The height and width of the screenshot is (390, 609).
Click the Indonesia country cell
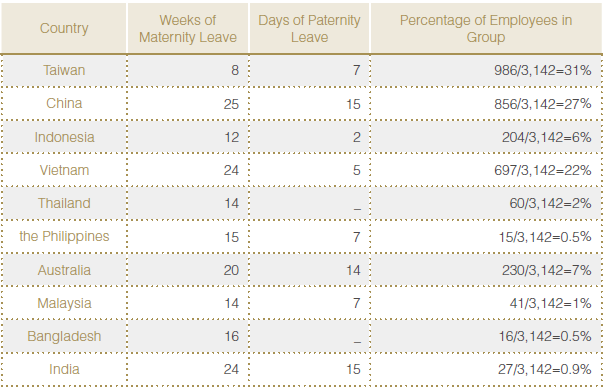click(64, 137)
